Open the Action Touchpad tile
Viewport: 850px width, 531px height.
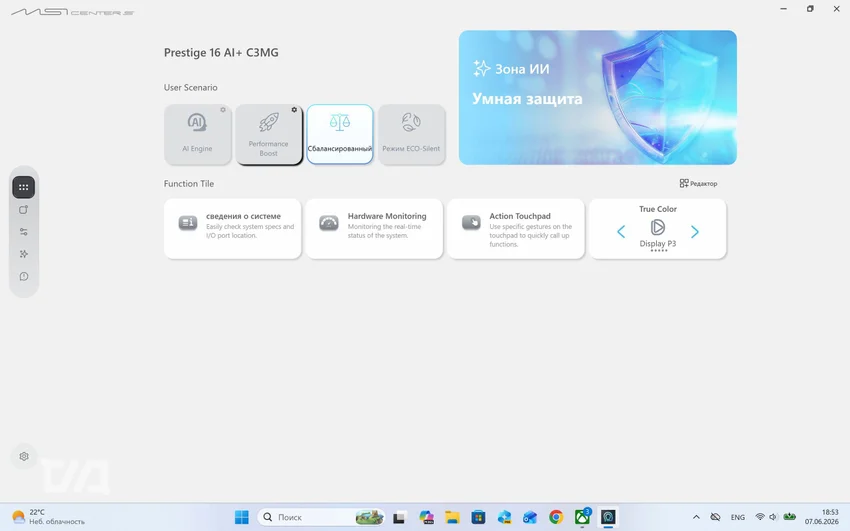pyautogui.click(x=516, y=229)
